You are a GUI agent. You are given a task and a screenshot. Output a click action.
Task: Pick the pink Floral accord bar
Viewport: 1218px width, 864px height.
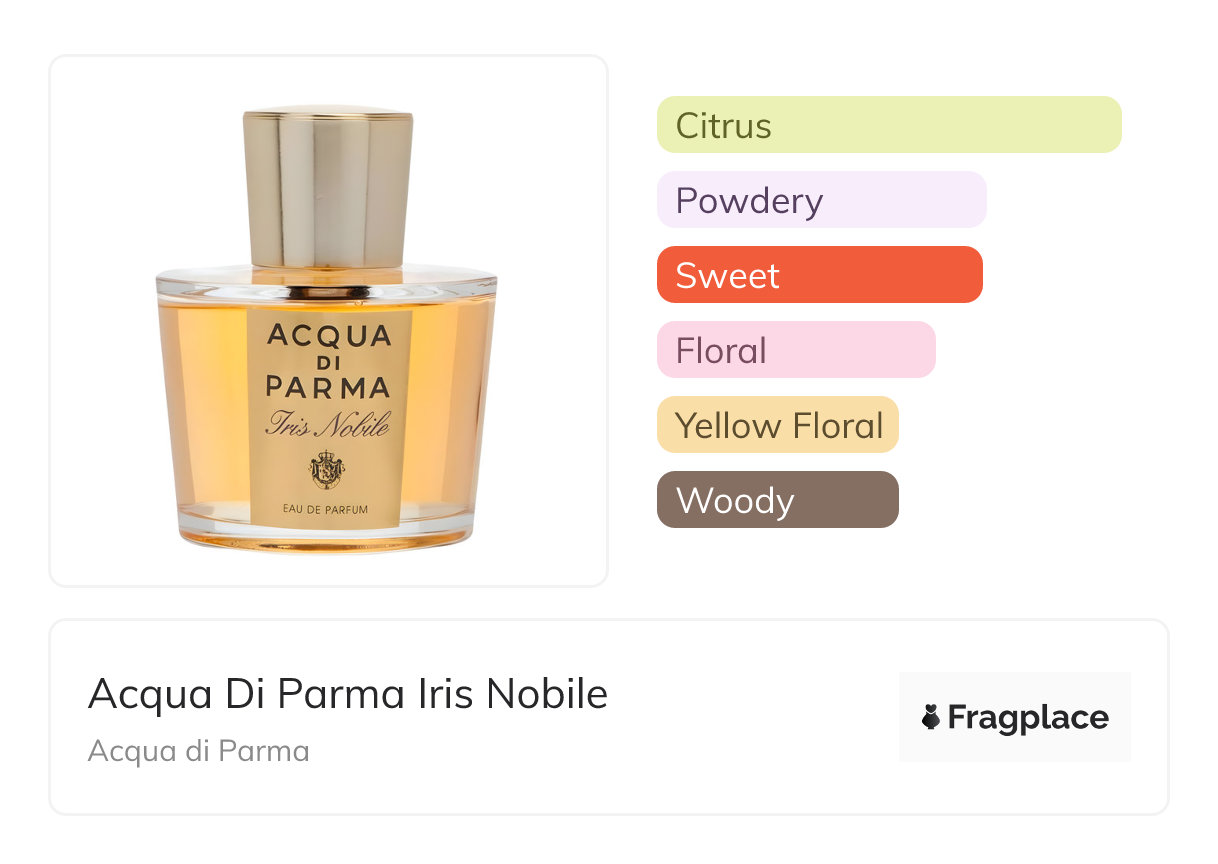796,350
